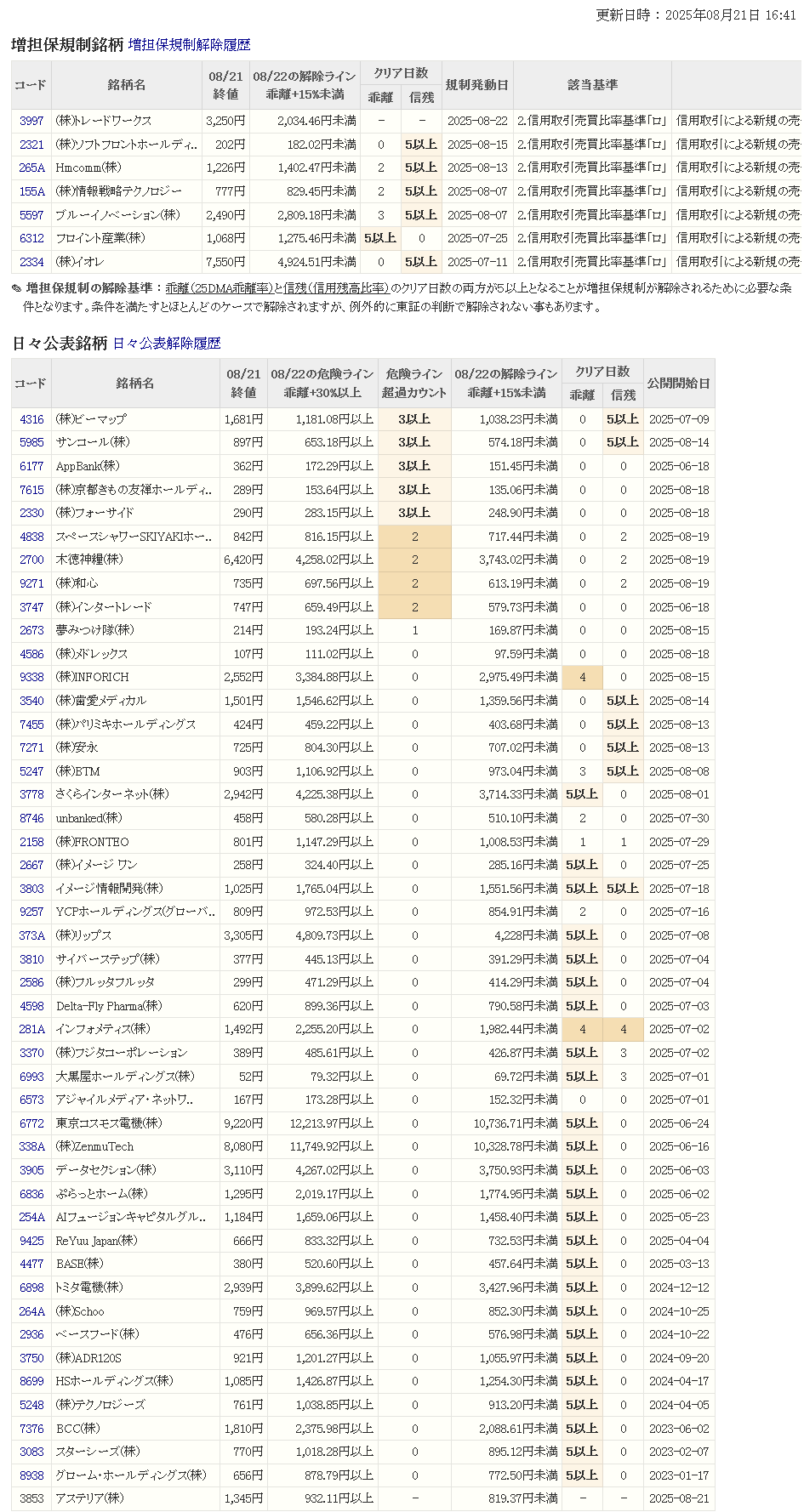Open stock code 2321 link
This screenshot has width=804, height=1512.
tap(31, 145)
